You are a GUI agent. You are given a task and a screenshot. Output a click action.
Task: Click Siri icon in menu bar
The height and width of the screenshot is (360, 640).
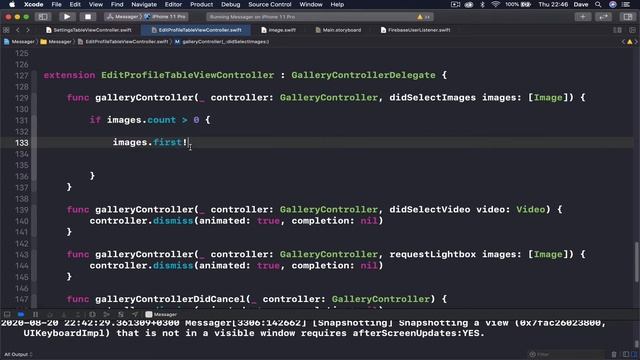tap(612, 4)
